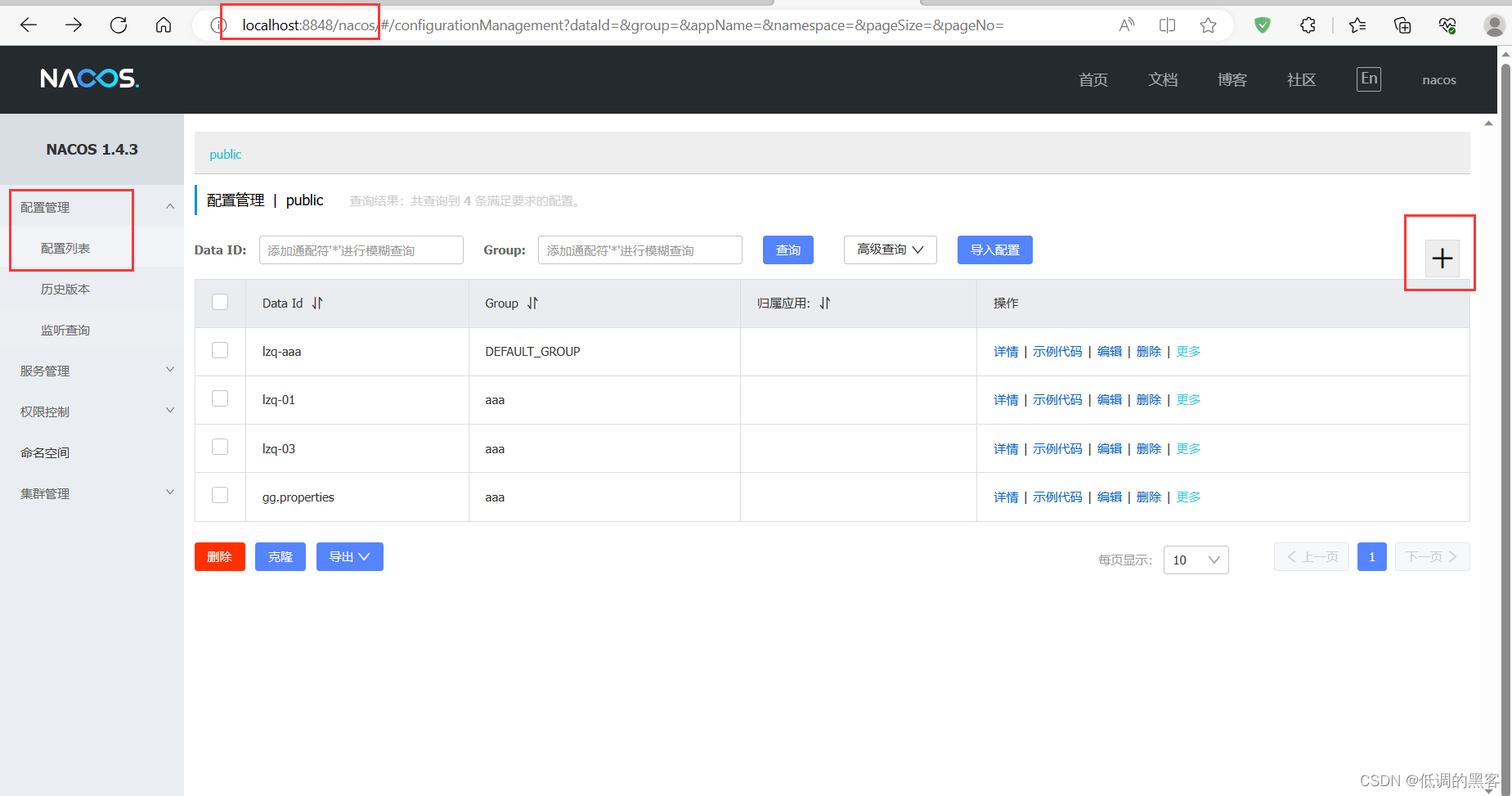1512x796 pixels.
Task: Open browser essentials heart icon
Action: tap(1447, 25)
